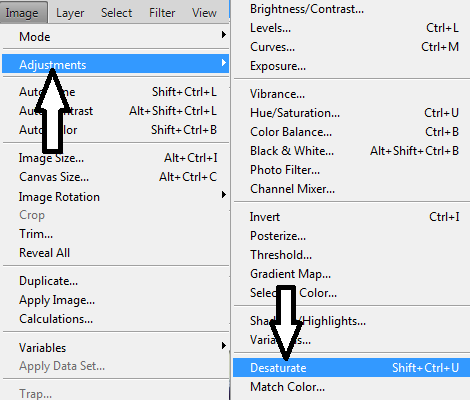Open the Select menu
The width and height of the screenshot is (470, 400).
[116, 13]
